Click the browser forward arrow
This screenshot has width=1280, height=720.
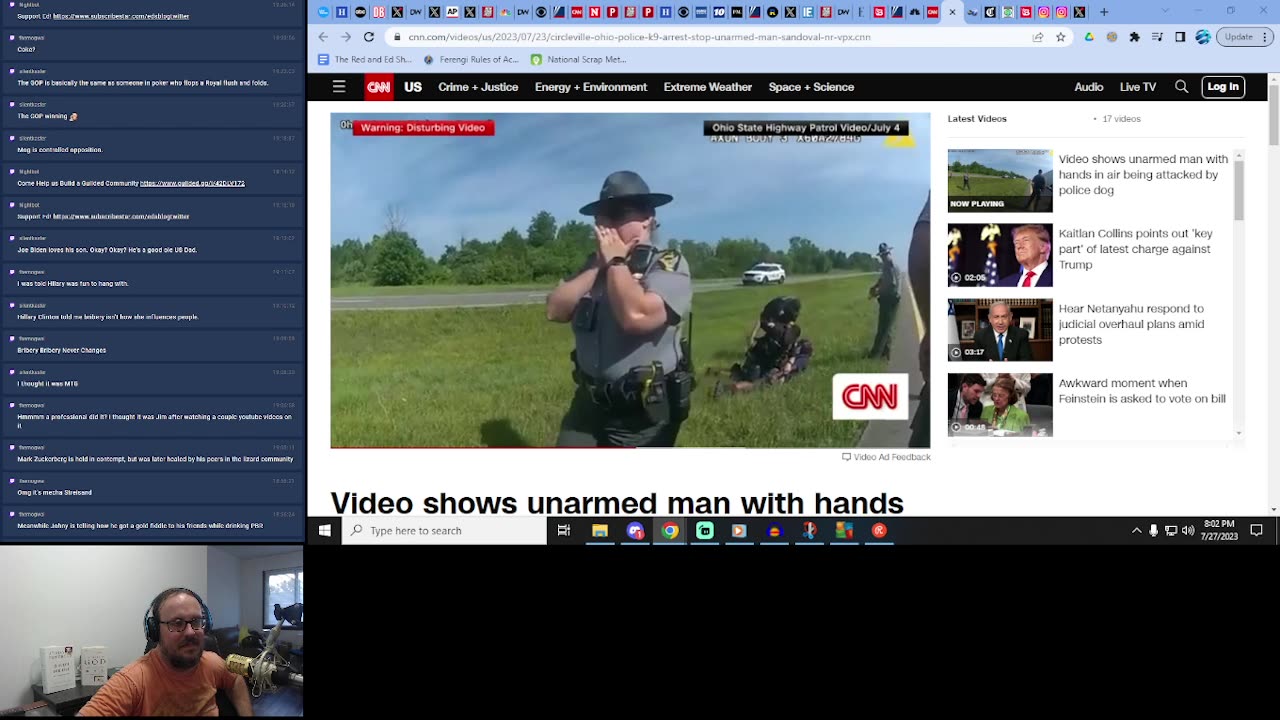[346, 37]
